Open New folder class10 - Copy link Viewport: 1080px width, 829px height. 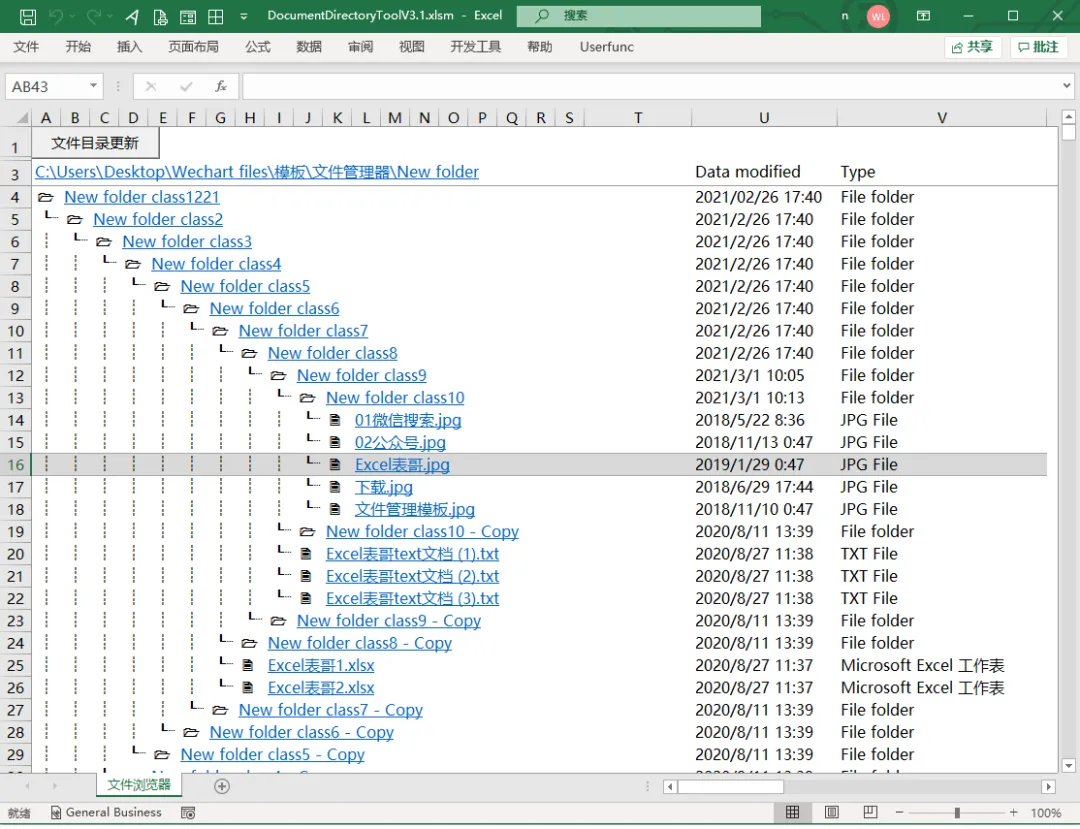(x=422, y=532)
